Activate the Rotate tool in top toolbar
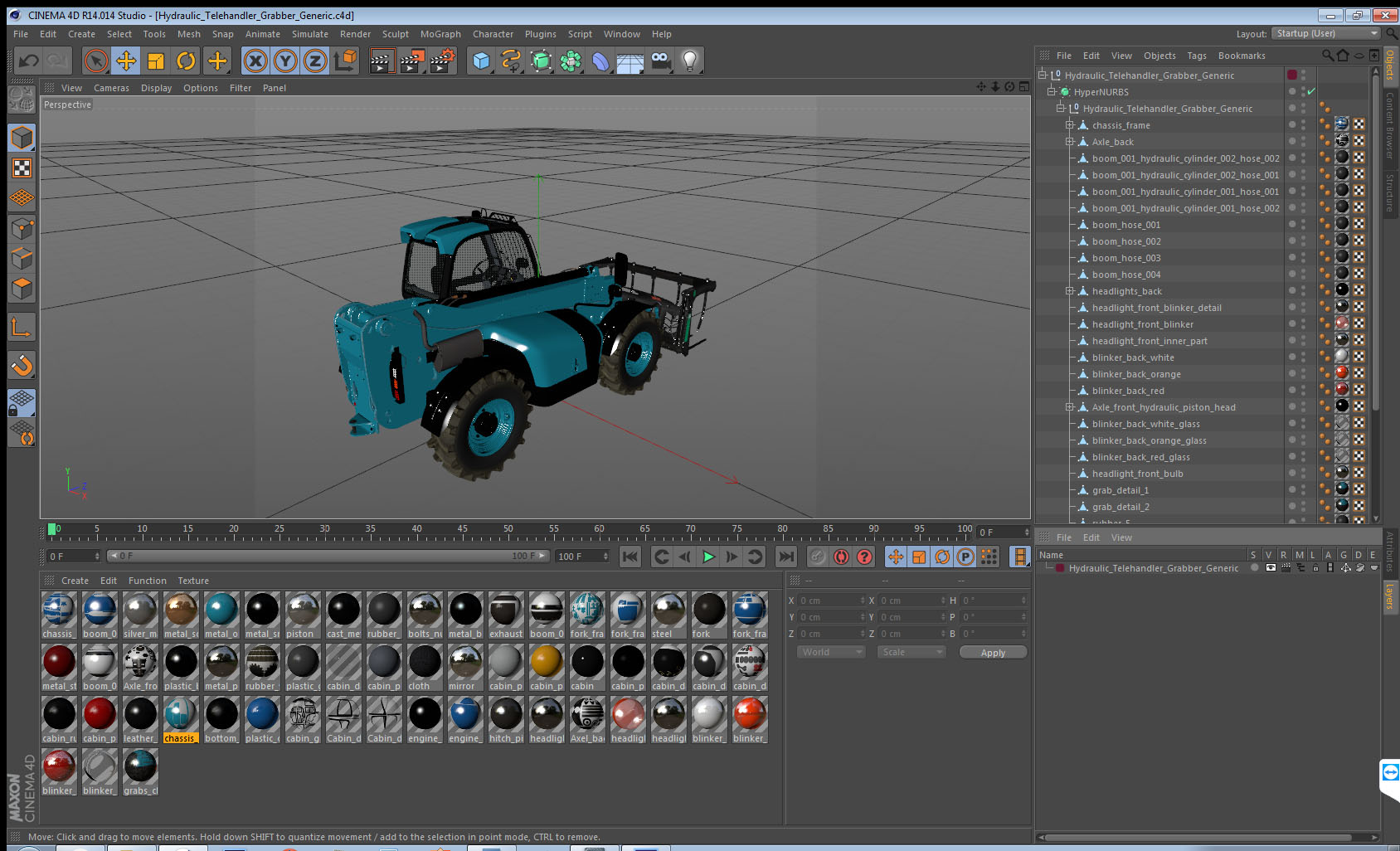Viewport: 1400px width, 851px height. 186,61
